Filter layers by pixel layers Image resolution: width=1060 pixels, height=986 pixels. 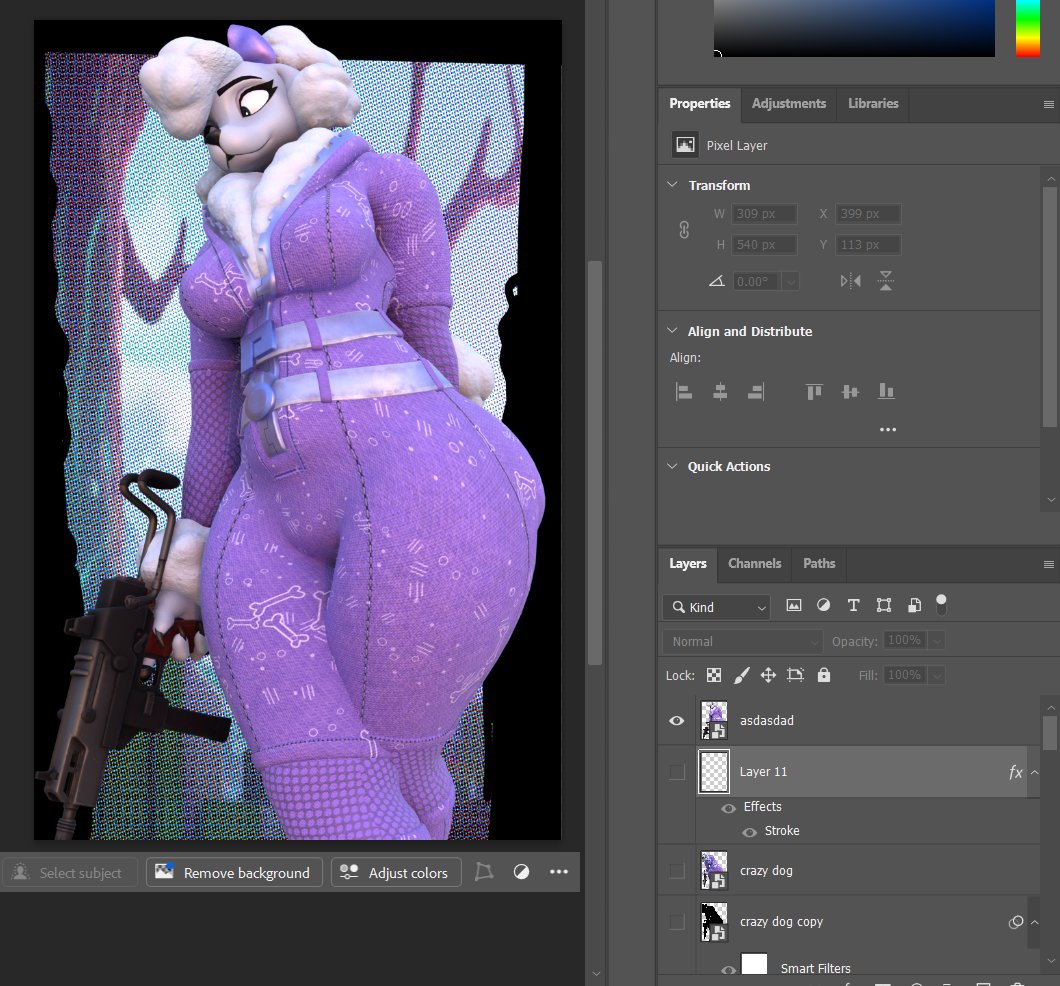794,606
